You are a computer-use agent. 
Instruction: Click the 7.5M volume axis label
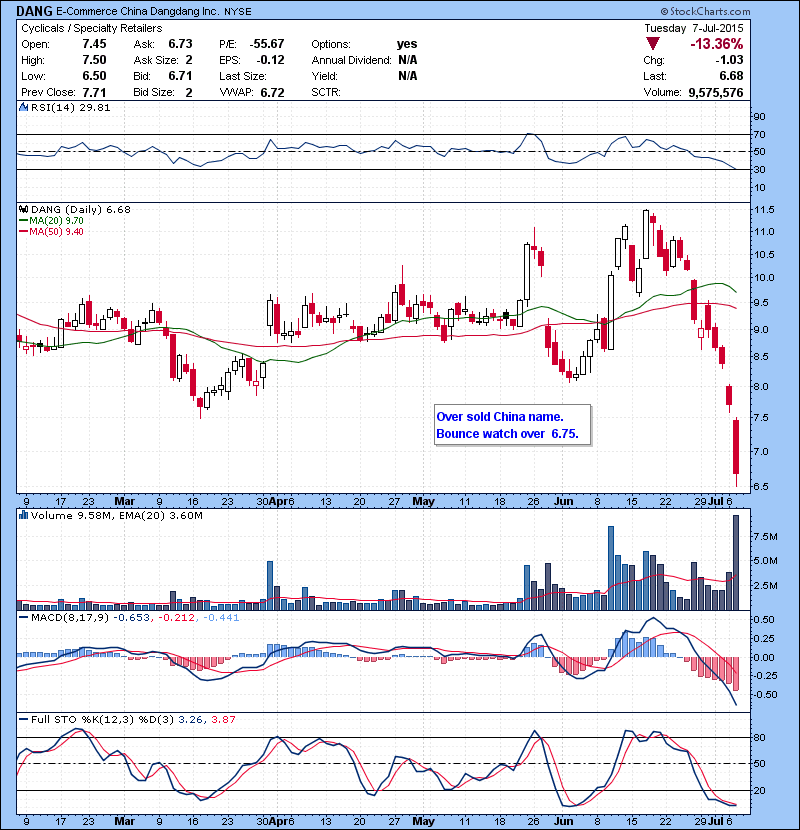766,537
